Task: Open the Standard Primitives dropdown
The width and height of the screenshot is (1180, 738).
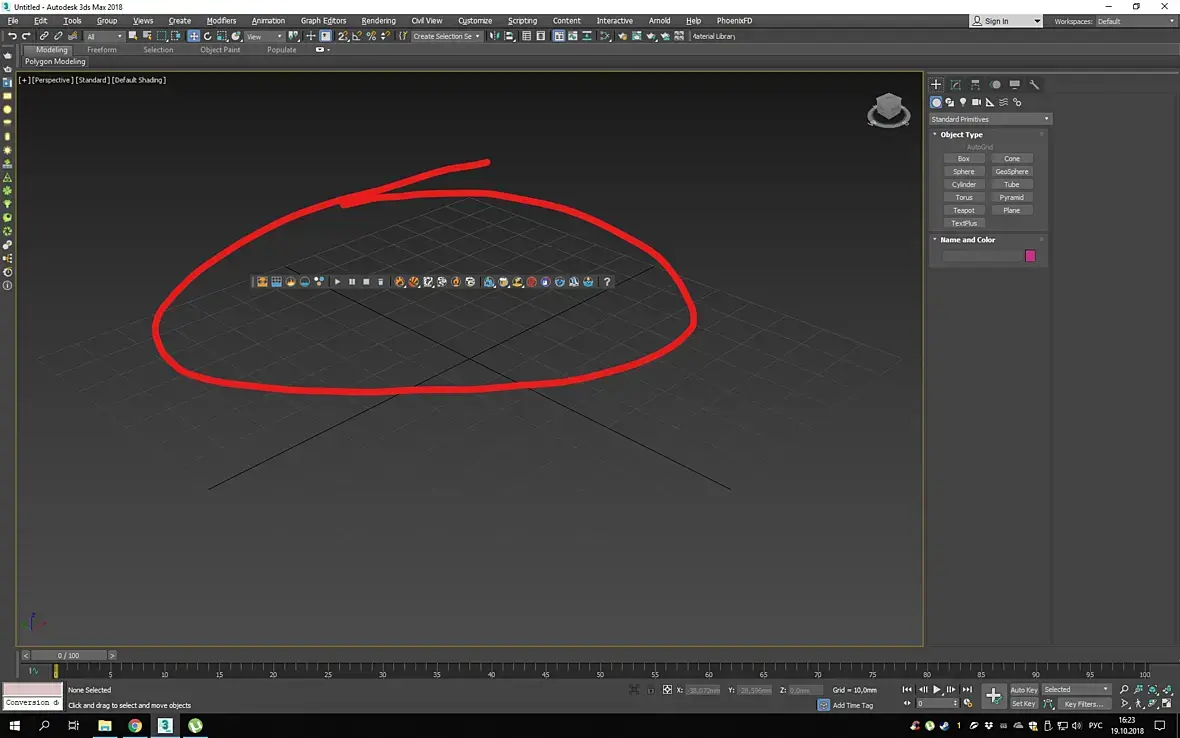Action: (990, 119)
